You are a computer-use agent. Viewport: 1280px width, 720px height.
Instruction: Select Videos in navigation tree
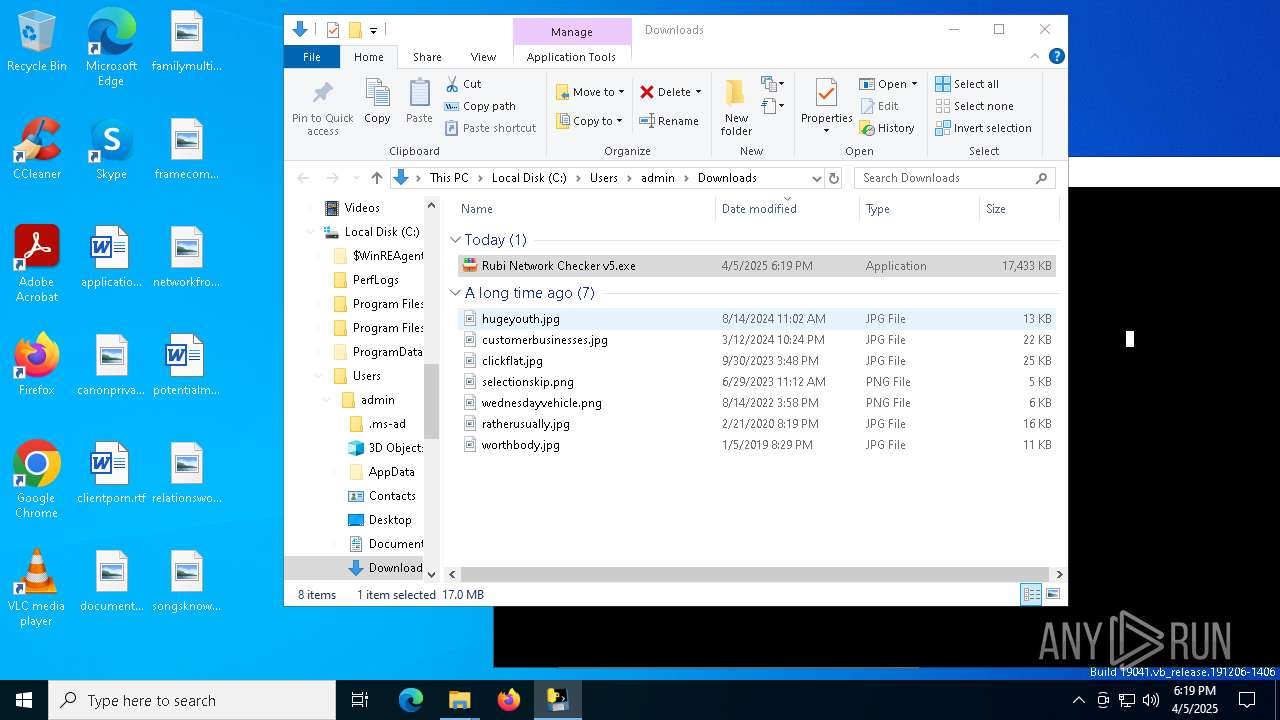[362, 208]
